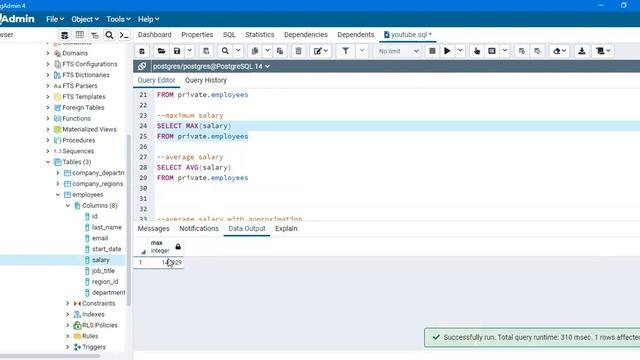Click the connection status link icon
This screenshot has width=640, height=360.
(142, 66)
